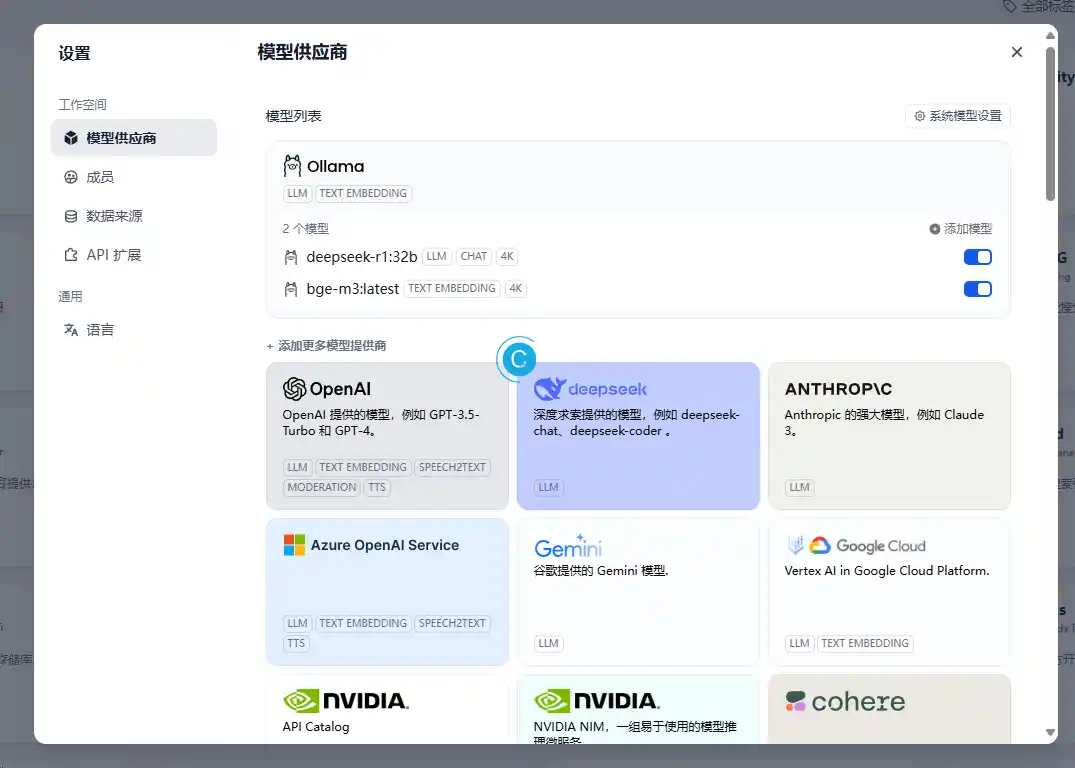Click the icon beside bge-m3:latest
Viewport: 1075px width, 768px height.
(x=291, y=289)
